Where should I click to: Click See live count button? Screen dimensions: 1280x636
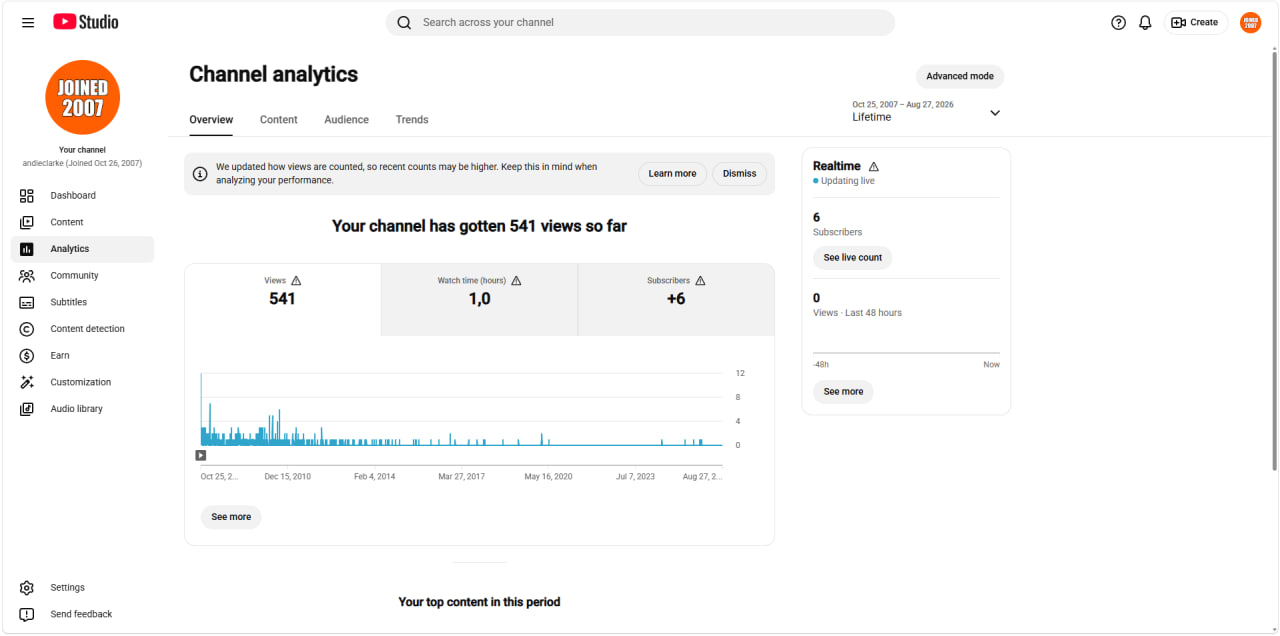click(853, 258)
